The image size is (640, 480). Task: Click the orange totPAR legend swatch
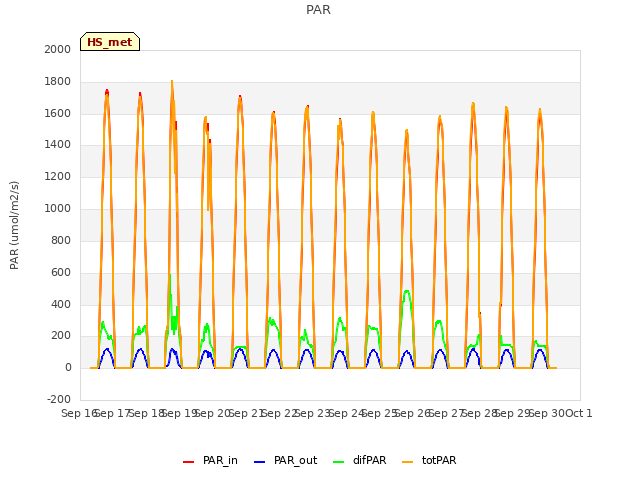(x=408, y=462)
